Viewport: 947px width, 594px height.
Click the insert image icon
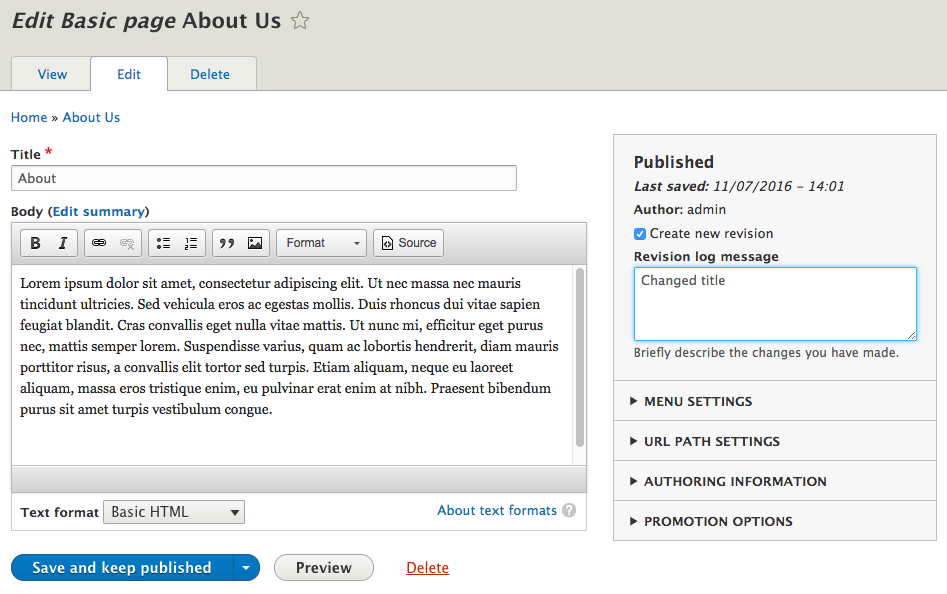(255, 243)
